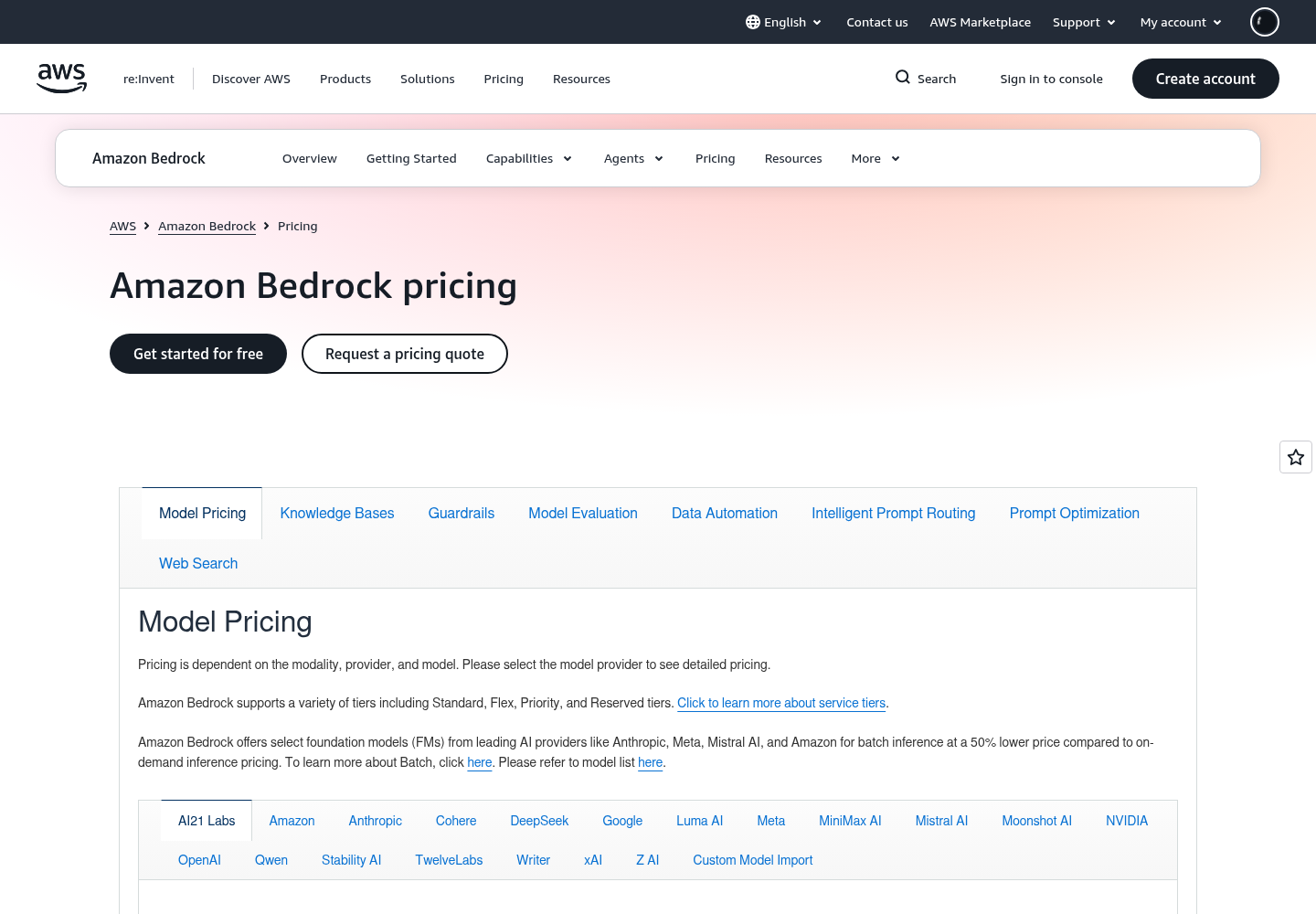This screenshot has width=1316, height=914.
Task: Expand the English language dropdown
Action: click(783, 22)
